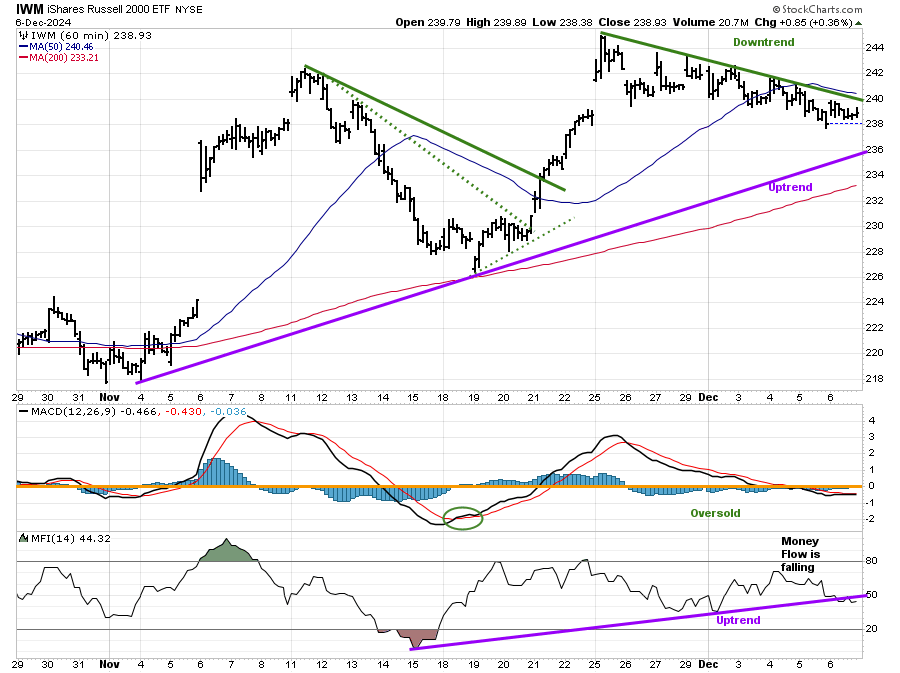Click the green oval on the MACD crossover
Screen dimensions: 900x673
click(463, 518)
